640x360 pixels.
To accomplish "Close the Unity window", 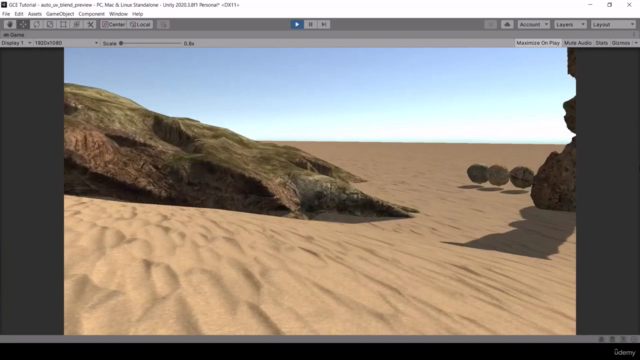I will 629,5.
